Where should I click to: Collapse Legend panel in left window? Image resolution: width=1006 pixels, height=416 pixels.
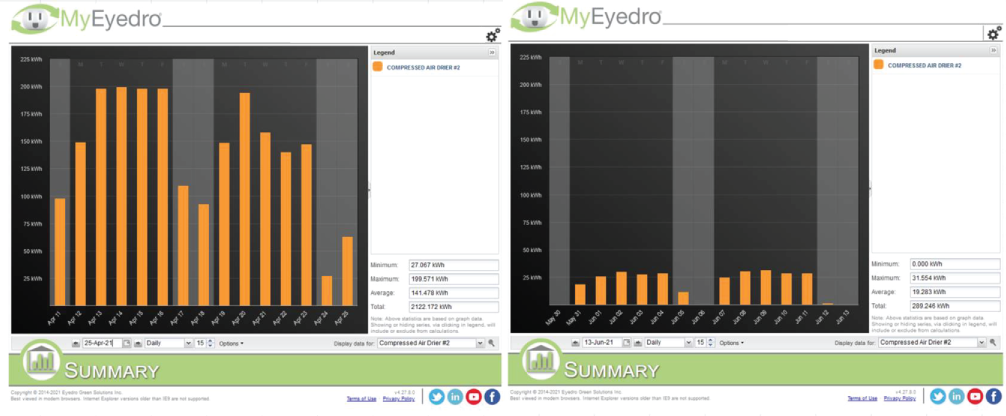click(x=493, y=53)
